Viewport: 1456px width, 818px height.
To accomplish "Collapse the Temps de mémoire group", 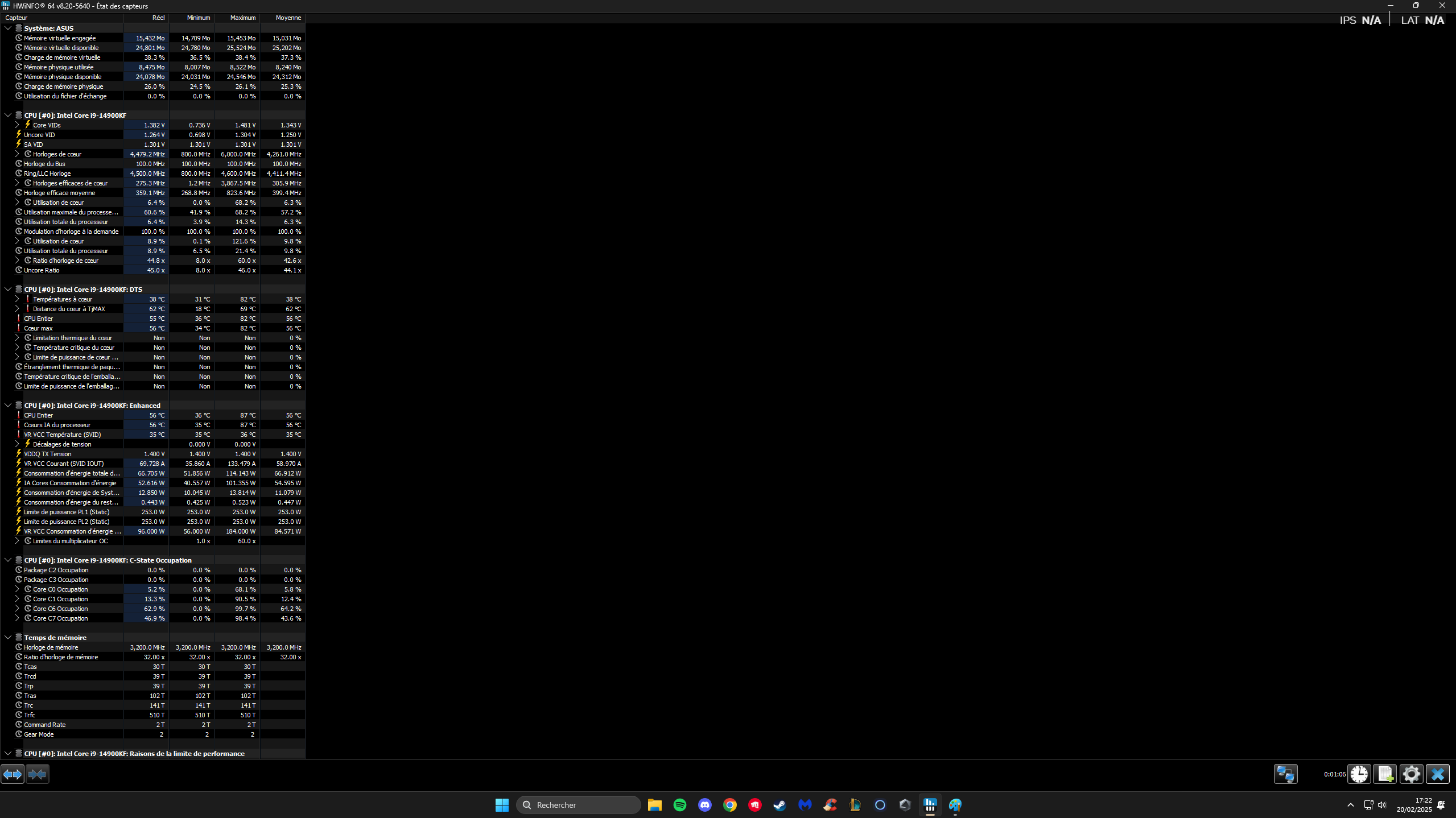I will [8, 638].
